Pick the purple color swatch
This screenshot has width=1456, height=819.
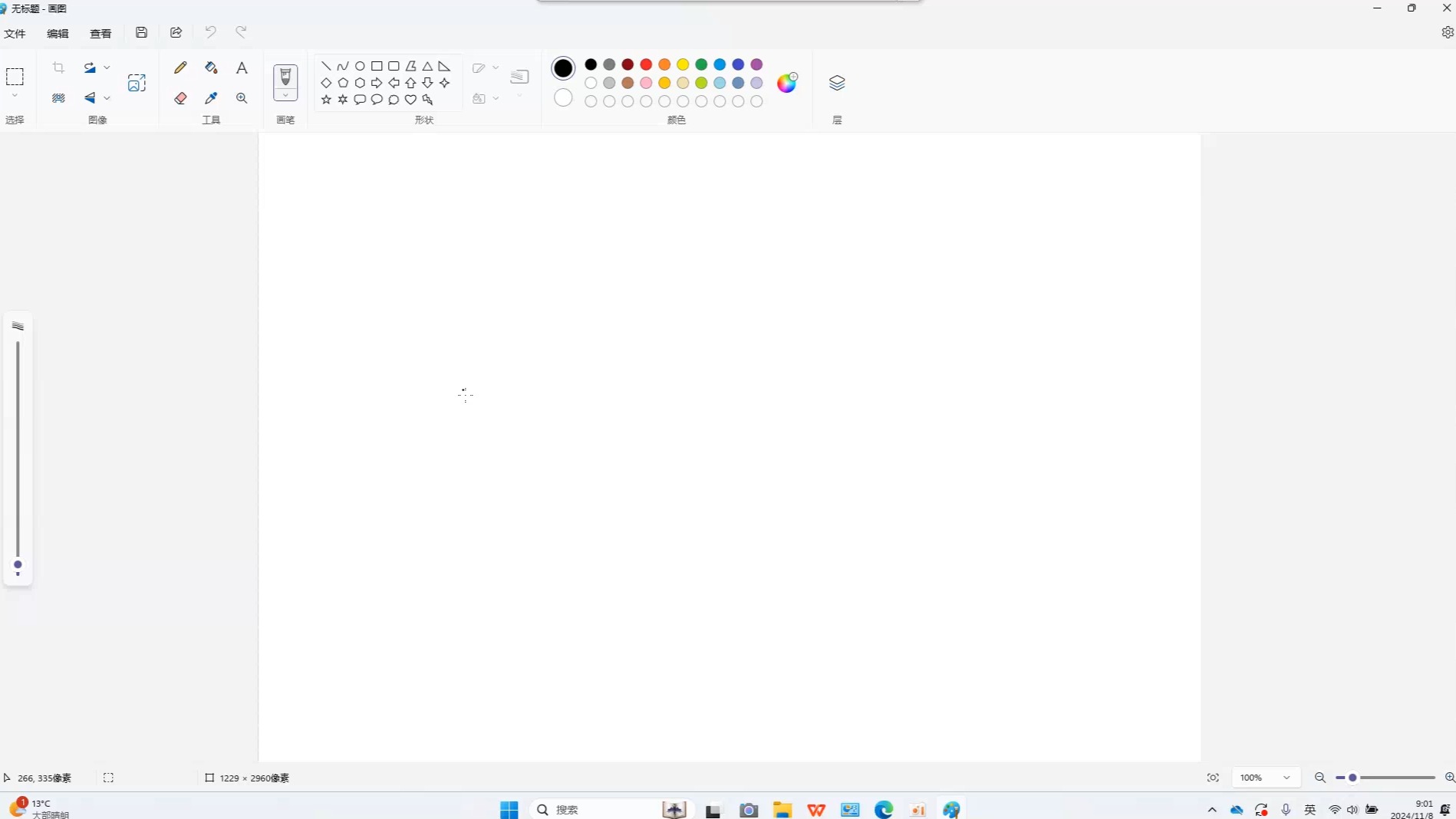coord(756,64)
